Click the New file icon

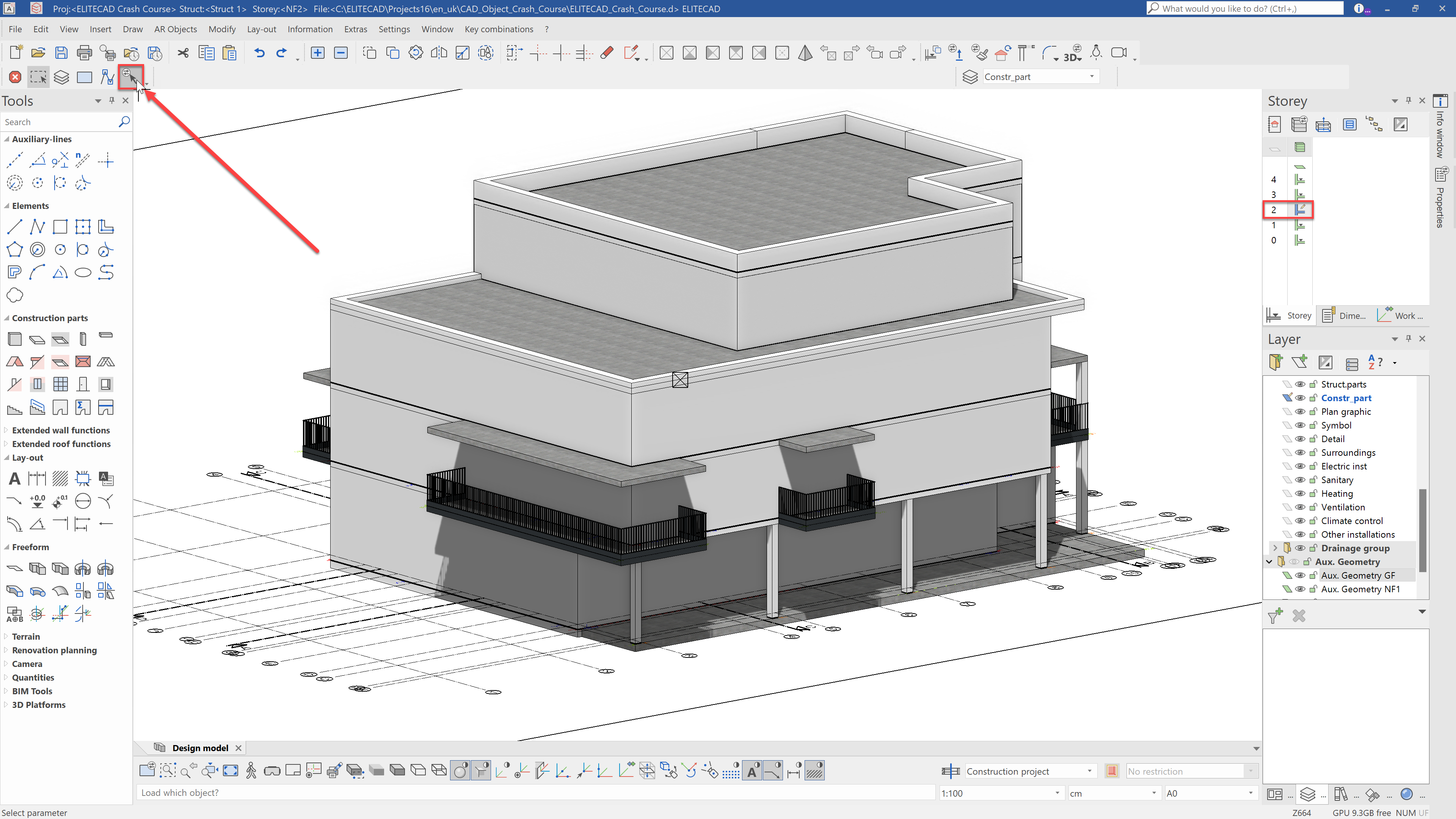pos(16,52)
